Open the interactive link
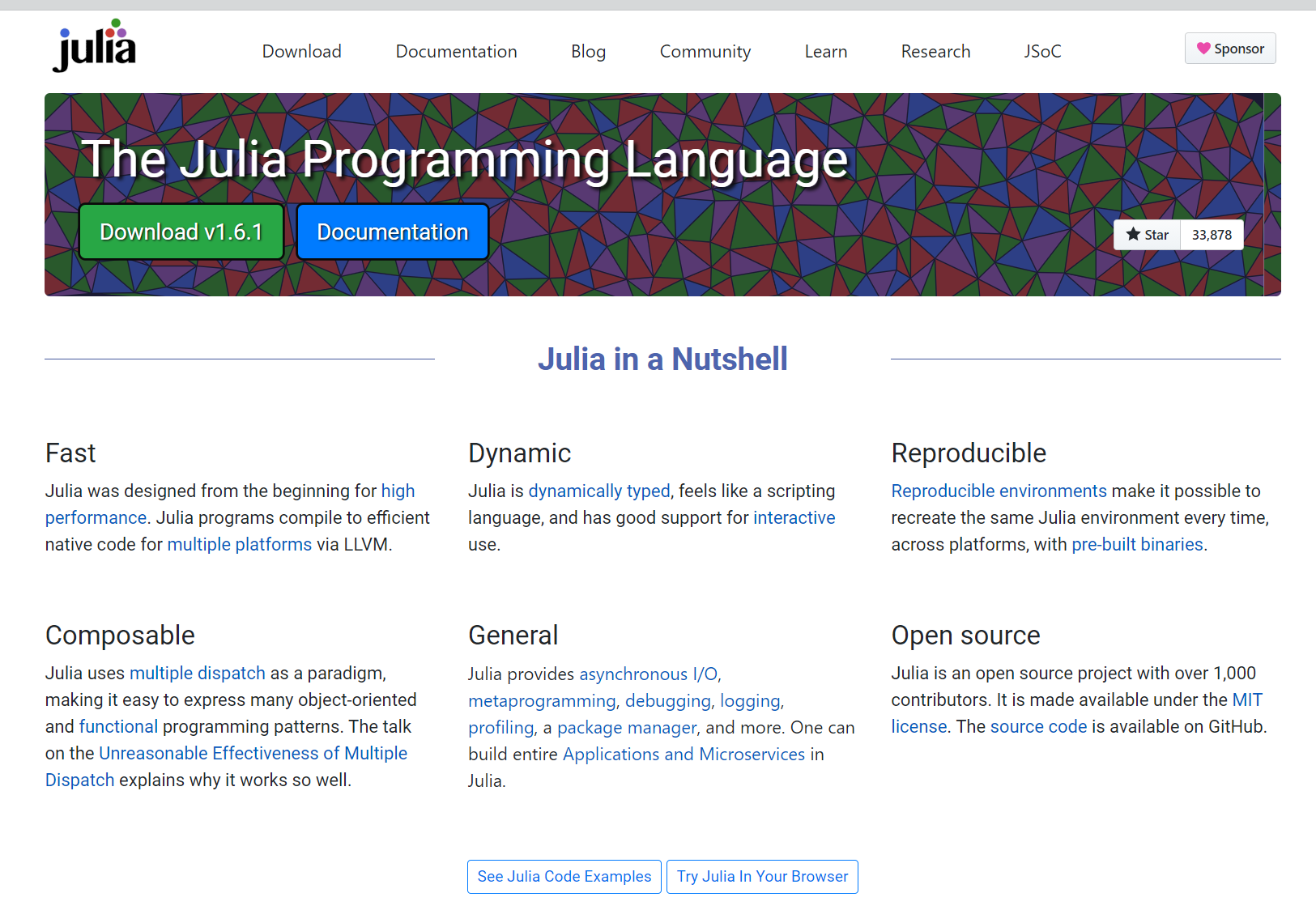Image resolution: width=1316 pixels, height=910 pixels. [x=794, y=518]
